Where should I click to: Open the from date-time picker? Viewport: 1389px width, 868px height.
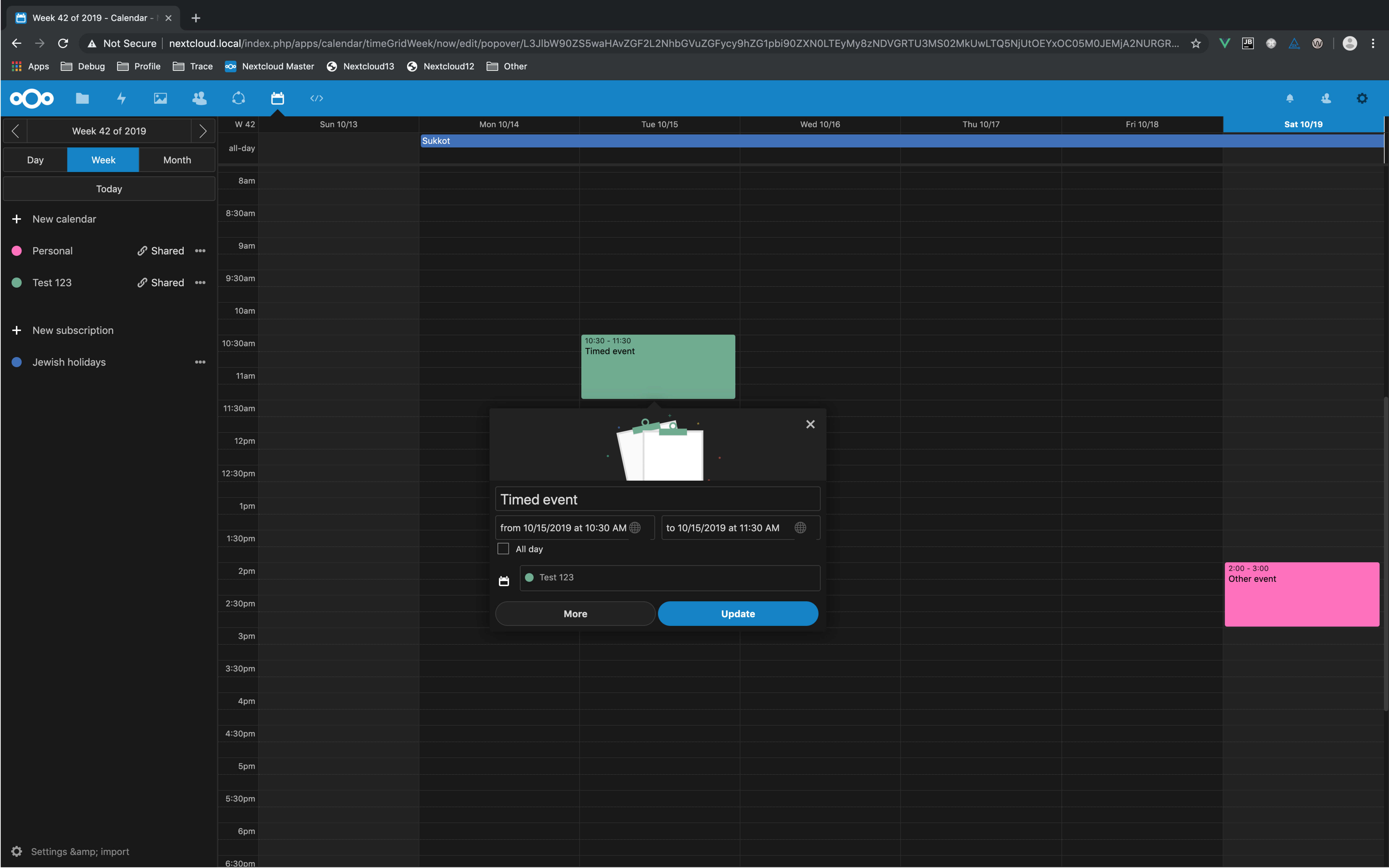coord(575,528)
